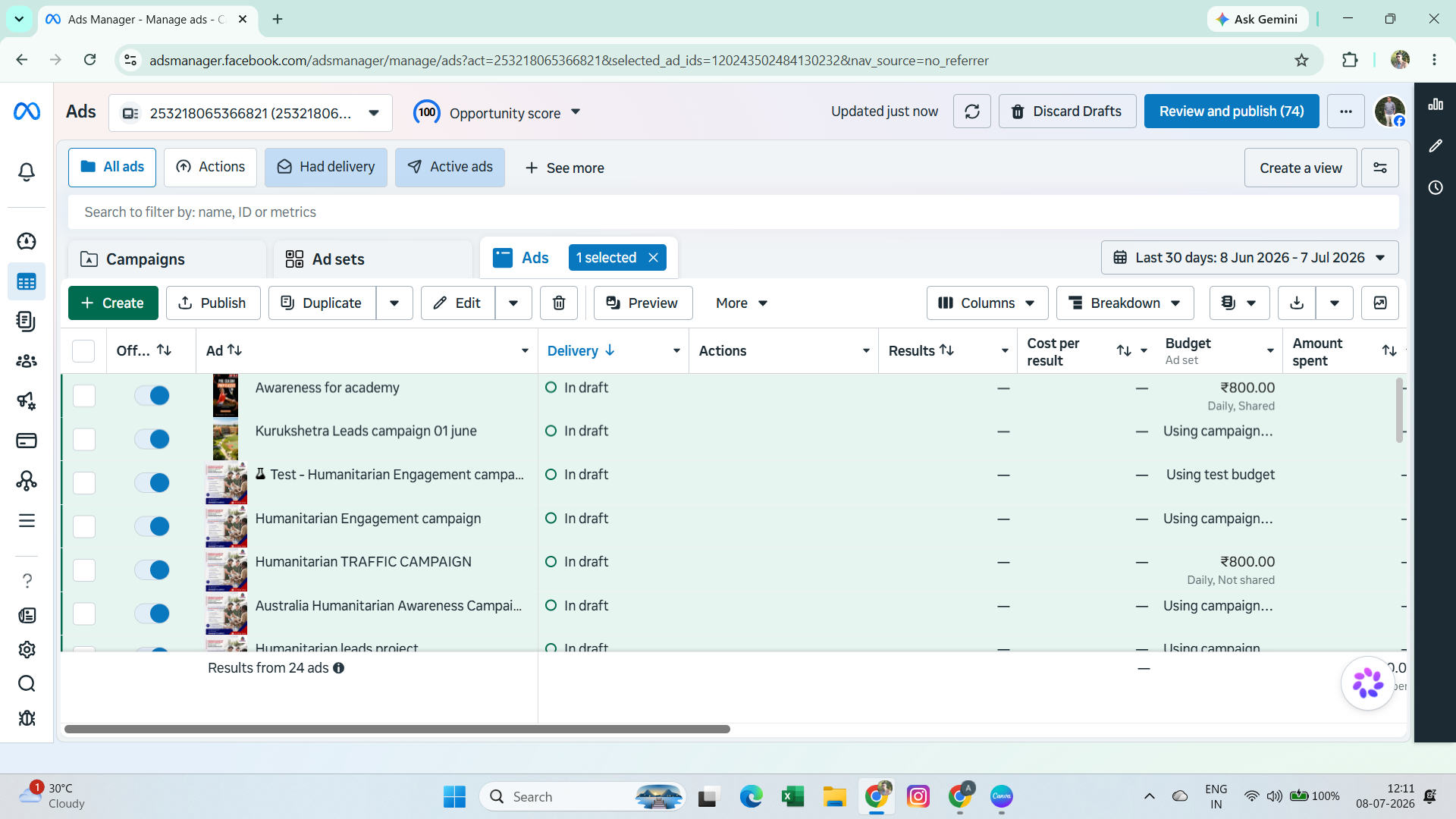The height and width of the screenshot is (819, 1456).
Task: Open Settings gear icon in sidebar
Action: [x=27, y=650]
